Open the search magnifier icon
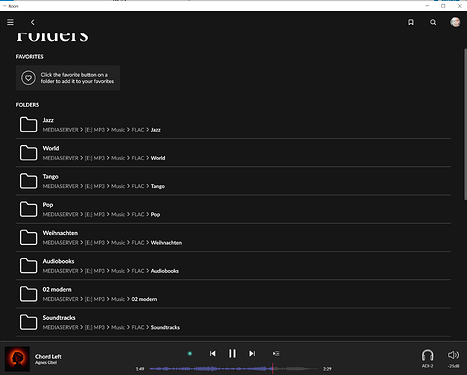The height and width of the screenshot is (375, 467). pos(433,22)
